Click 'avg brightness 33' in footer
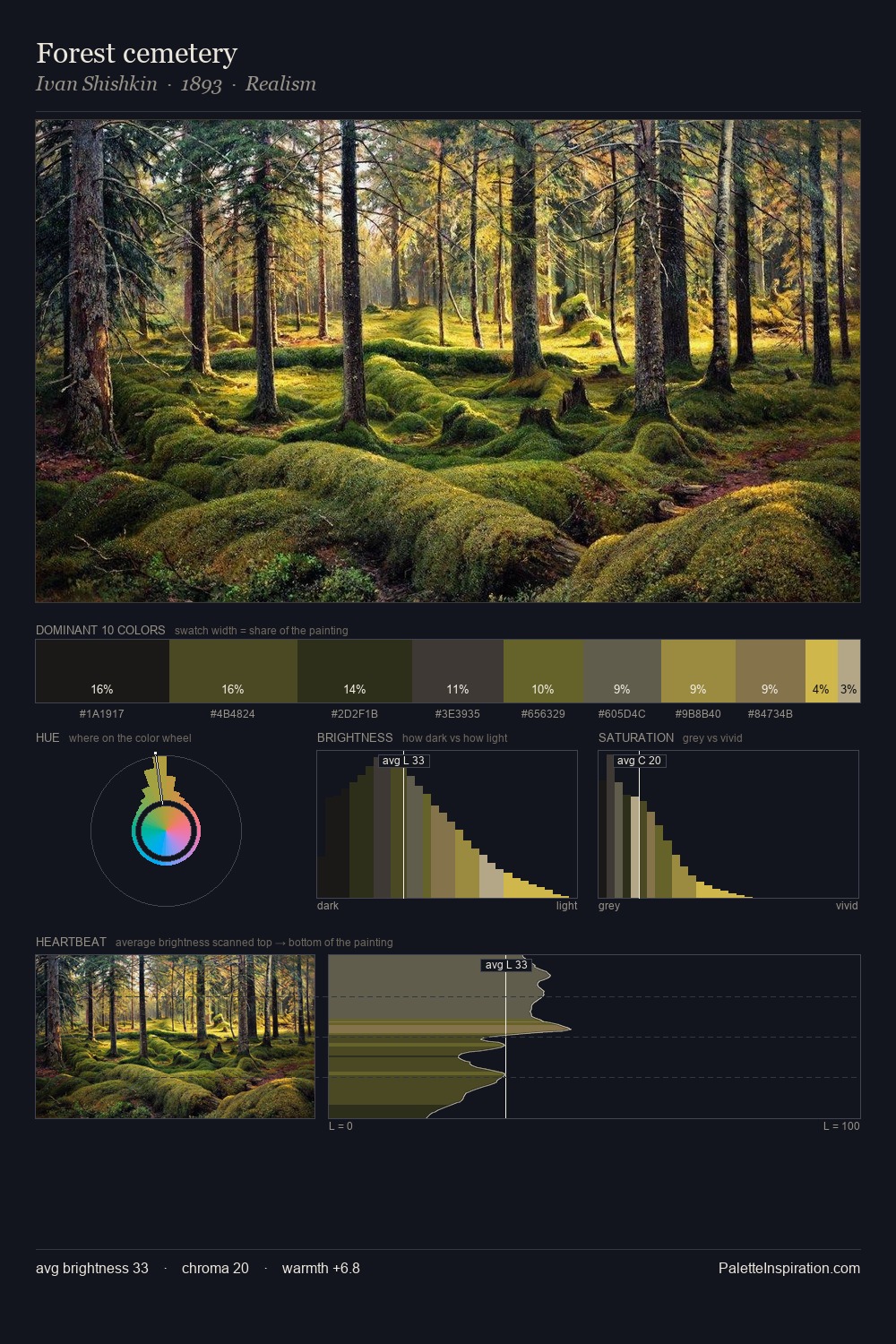The width and height of the screenshot is (896, 1344). click(x=92, y=1268)
